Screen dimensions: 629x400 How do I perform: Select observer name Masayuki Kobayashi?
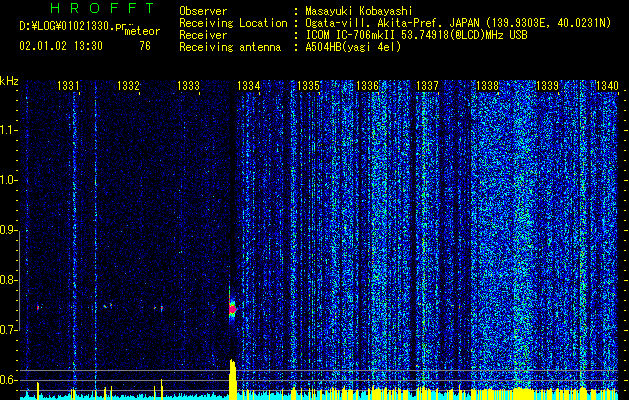pyautogui.click(x=358, y=11)
